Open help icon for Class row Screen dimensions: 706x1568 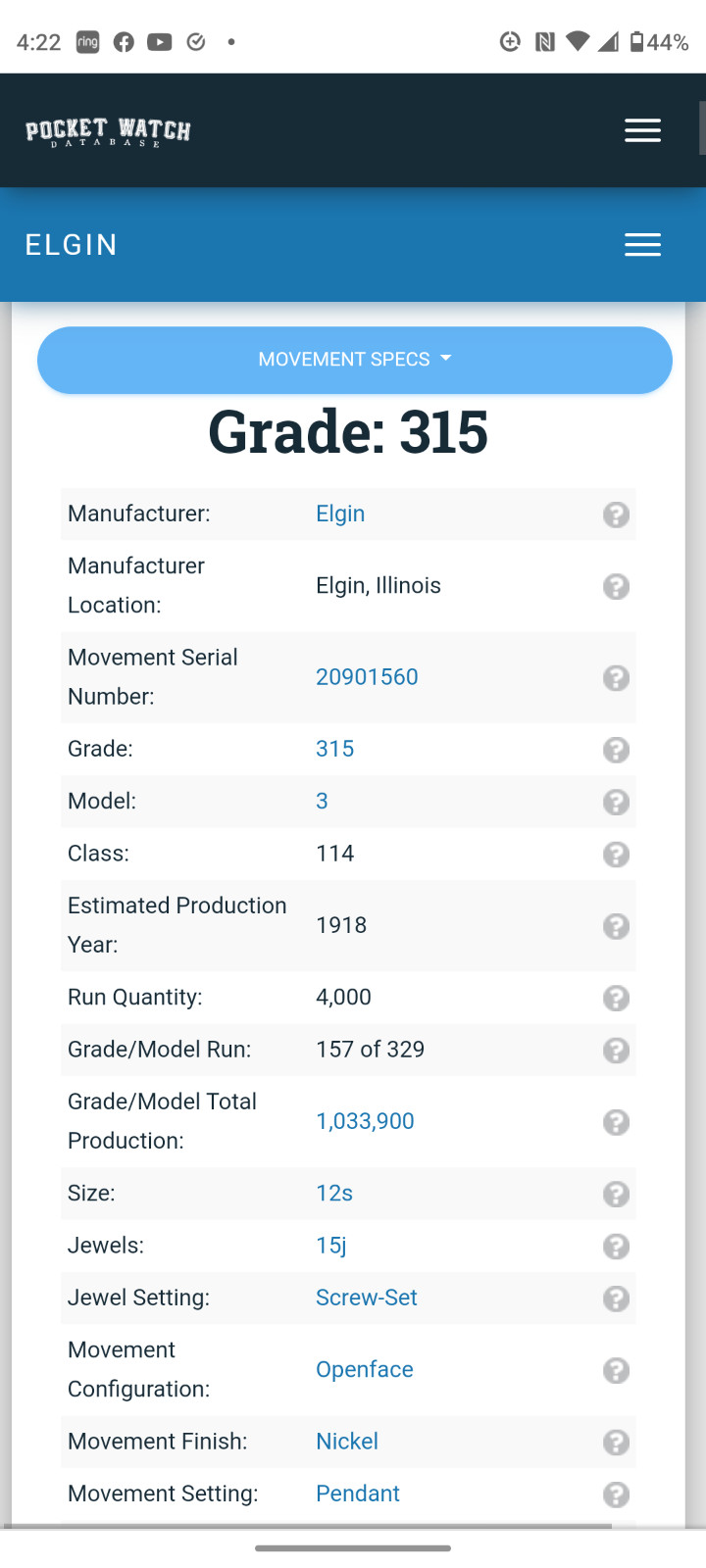tap(616, 855)
